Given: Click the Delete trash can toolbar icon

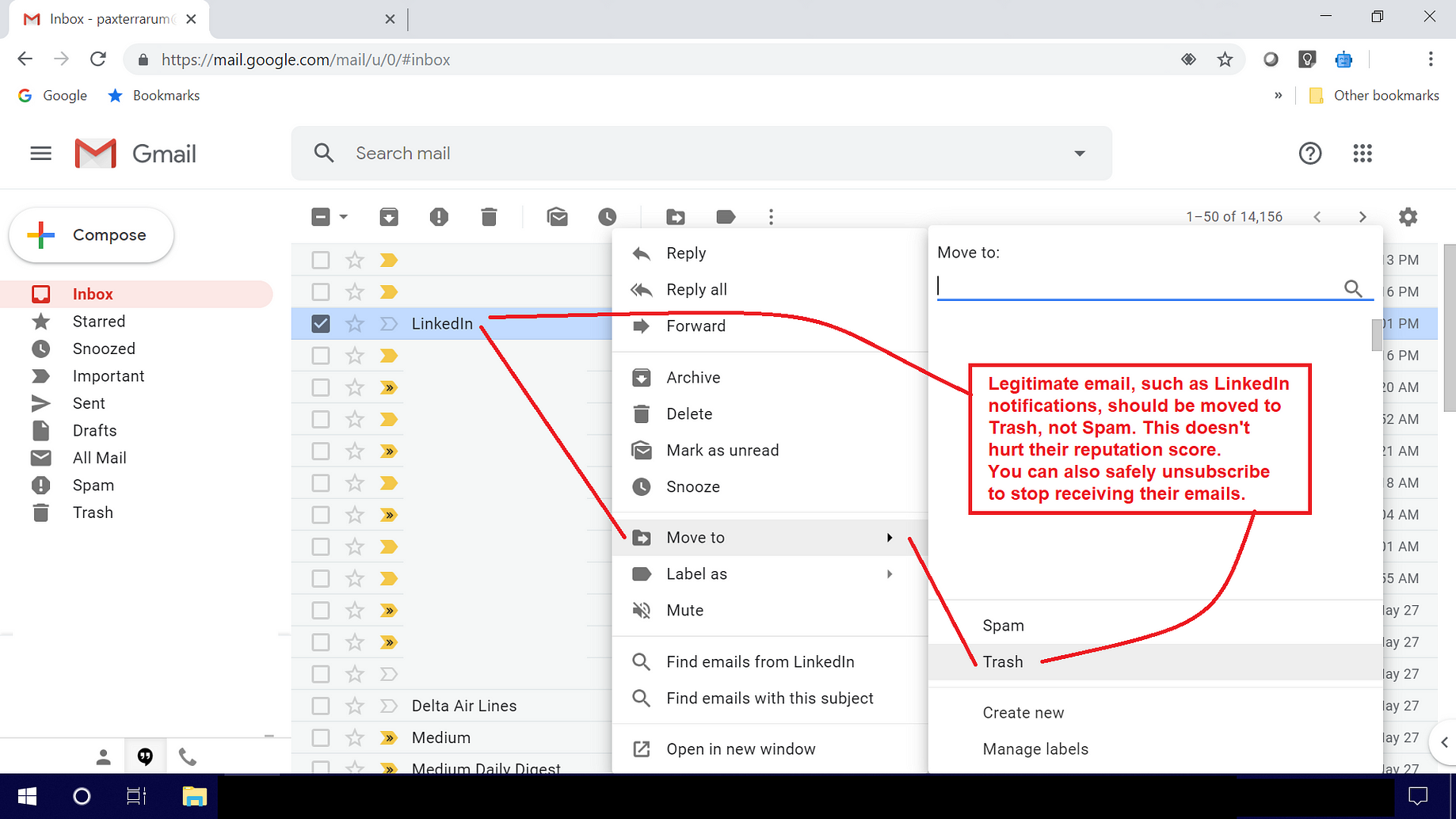Looking at the screenshot, I should (x=489, y=217).
